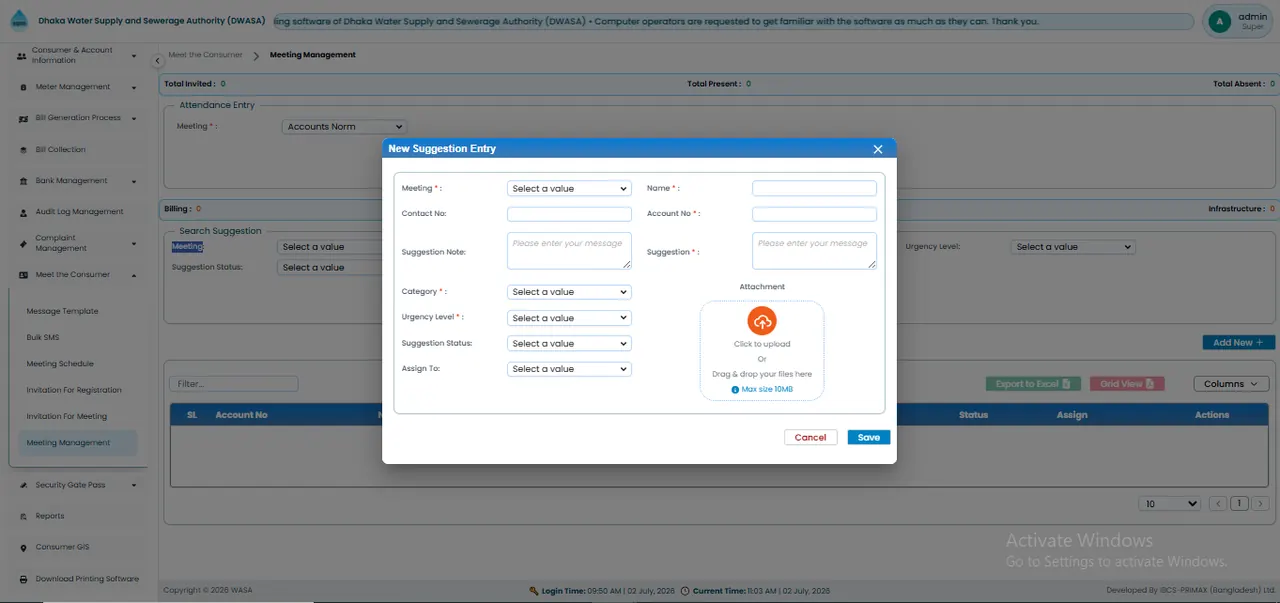Click the DWASA water drop logo
The width and height of the screenshot is (1280, 603).
(20, 20)
